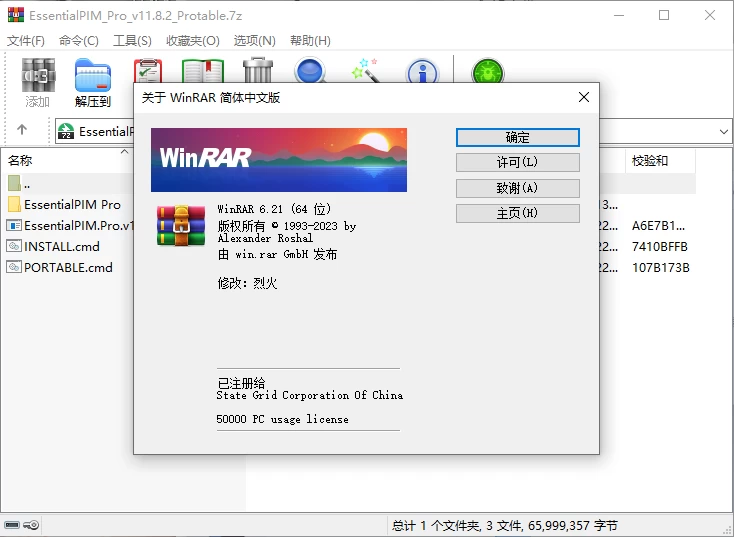The width and height of the screenshot is (734, 537).
Task: Click the 7z archive icon in address bar
Action: coord(66,131)
